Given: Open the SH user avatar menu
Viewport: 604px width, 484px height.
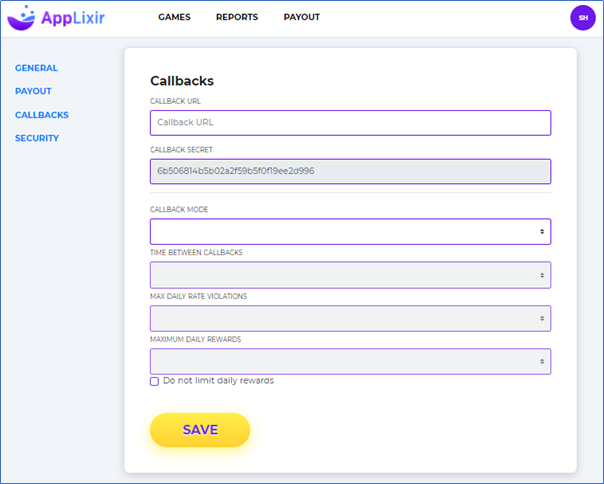Looking at the screenshot, I should tap(582, 17).
